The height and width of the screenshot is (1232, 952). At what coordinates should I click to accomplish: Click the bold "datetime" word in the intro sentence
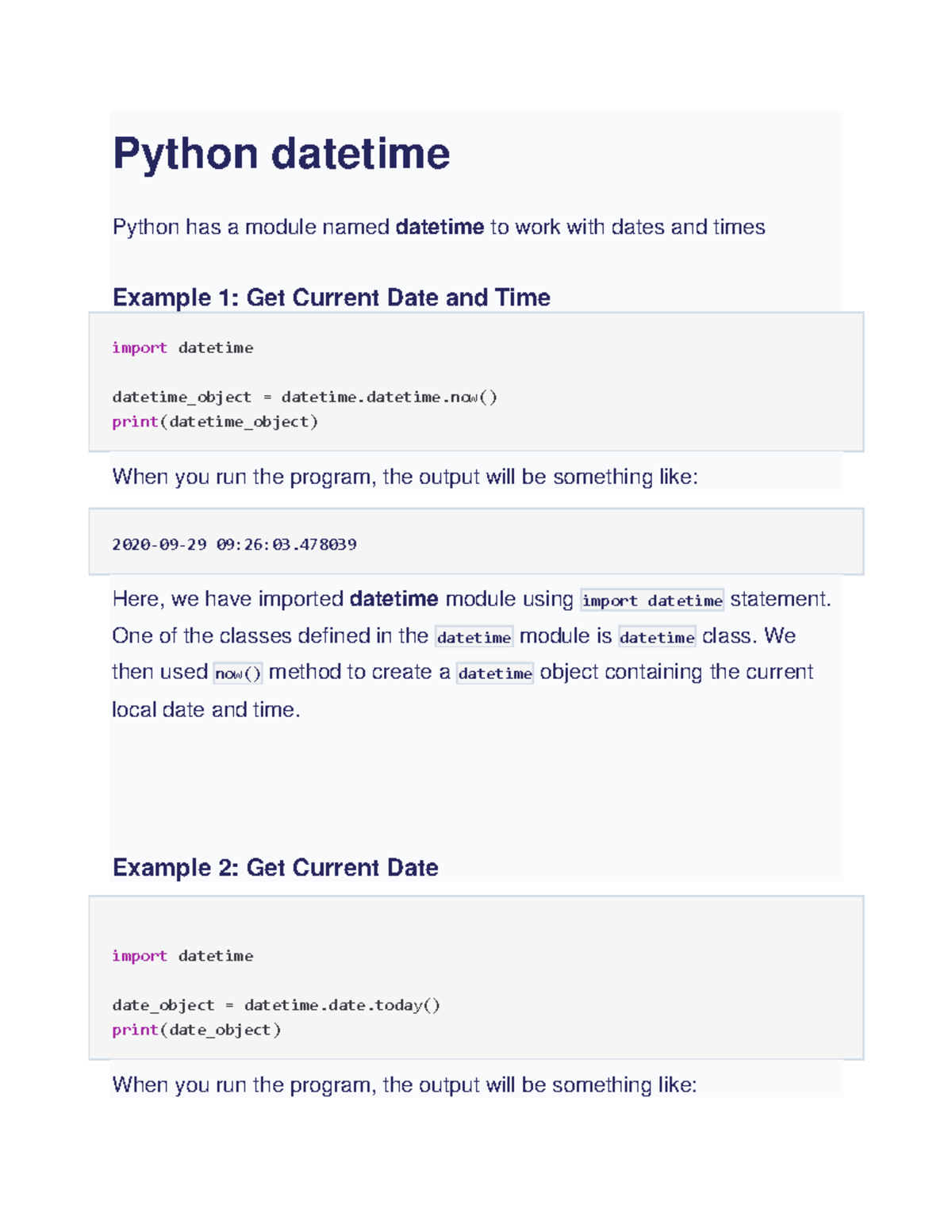click(439, 228)
